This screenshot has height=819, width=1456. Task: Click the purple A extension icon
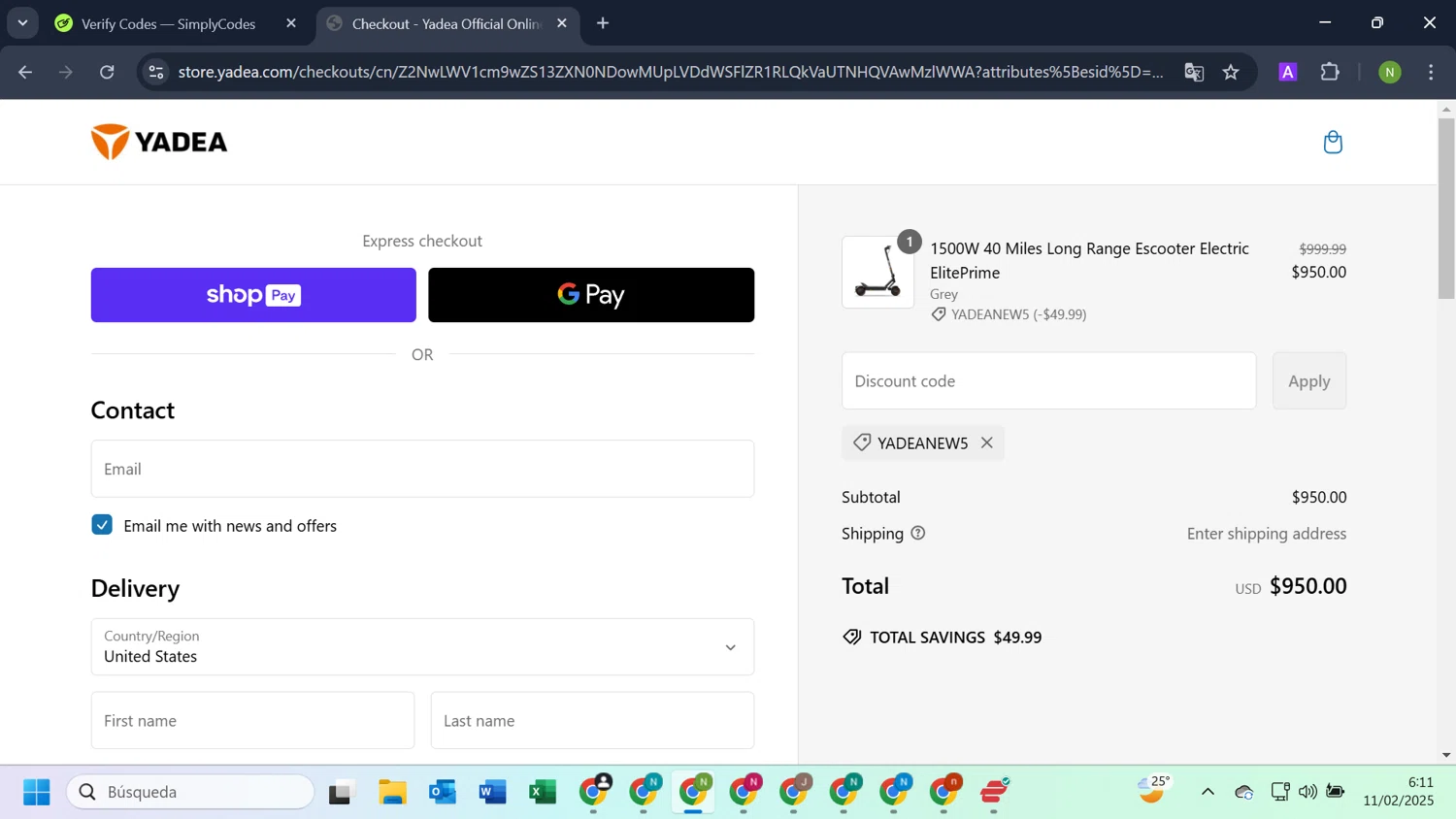[x=1288, y=72]
